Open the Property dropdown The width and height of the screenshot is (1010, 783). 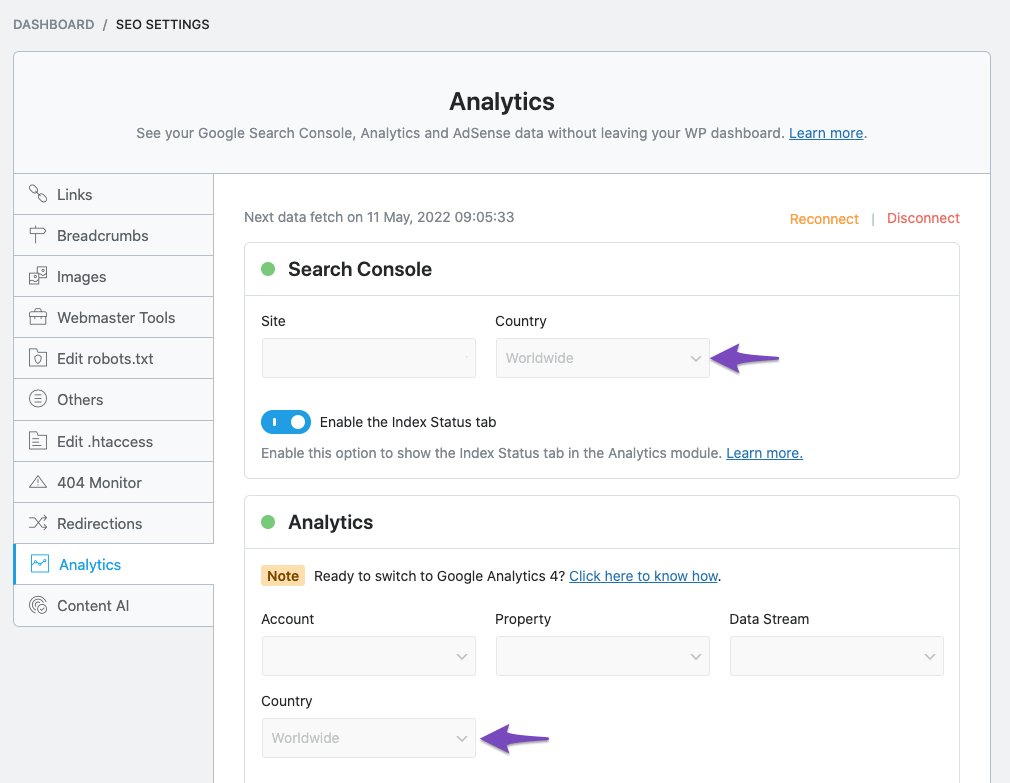602,656
